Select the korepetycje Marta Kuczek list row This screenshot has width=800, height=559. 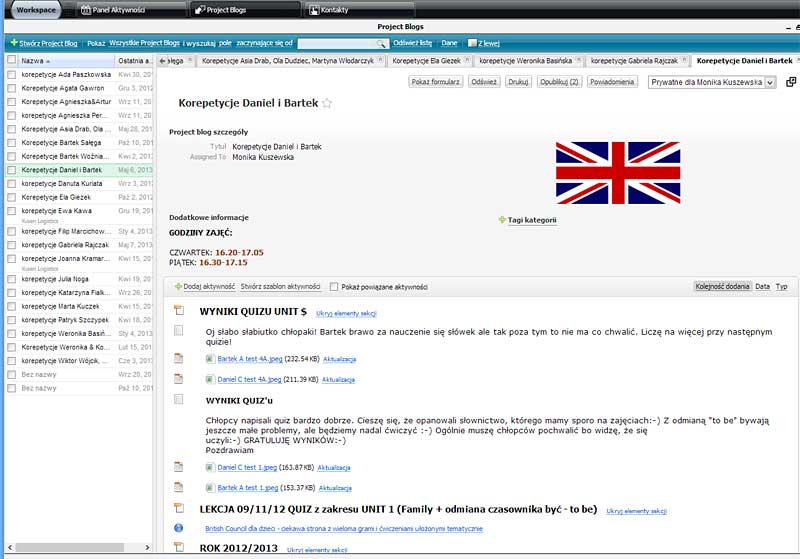79,307
